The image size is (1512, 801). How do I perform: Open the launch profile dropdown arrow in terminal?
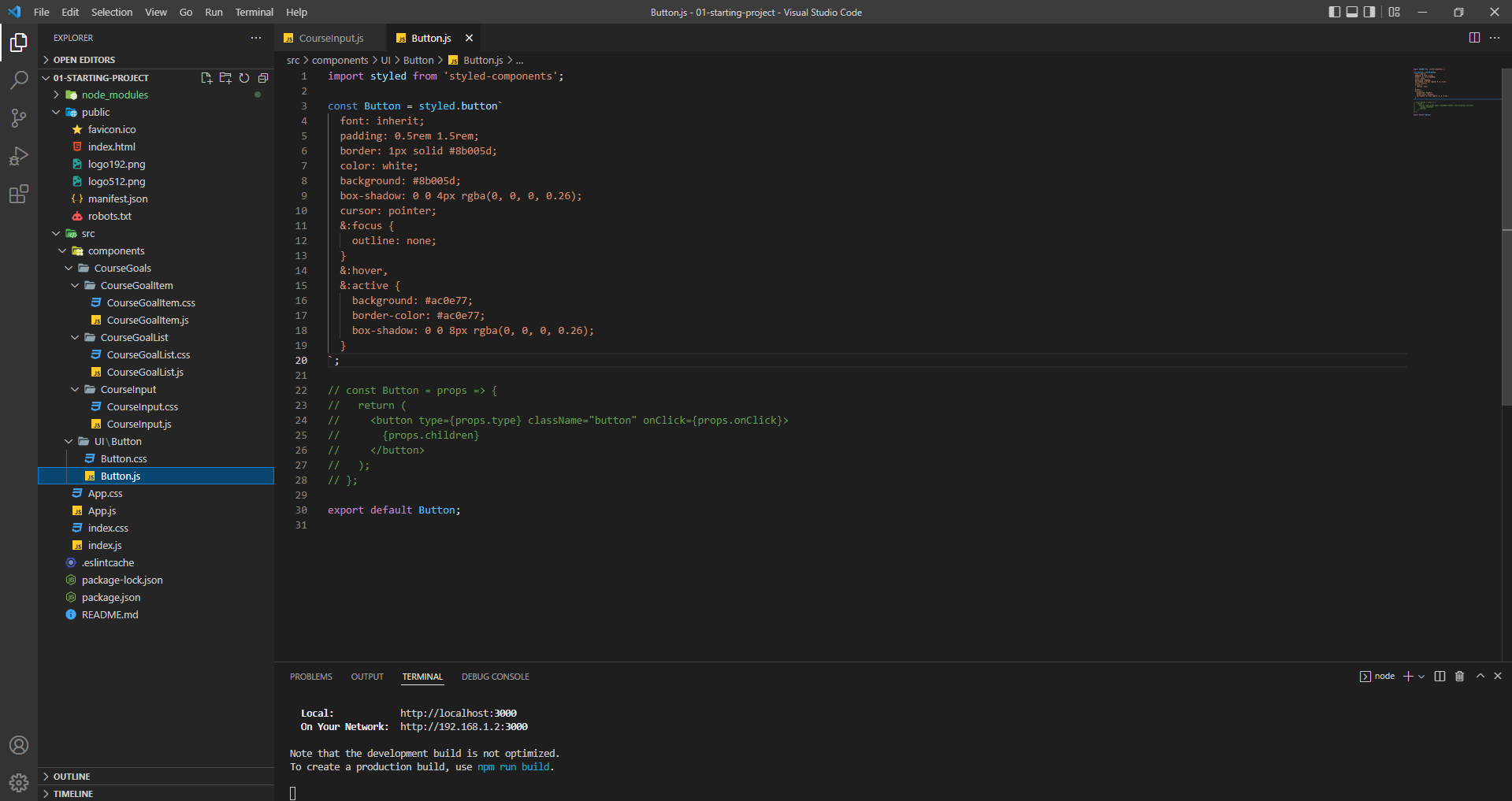pos(1421,677)
